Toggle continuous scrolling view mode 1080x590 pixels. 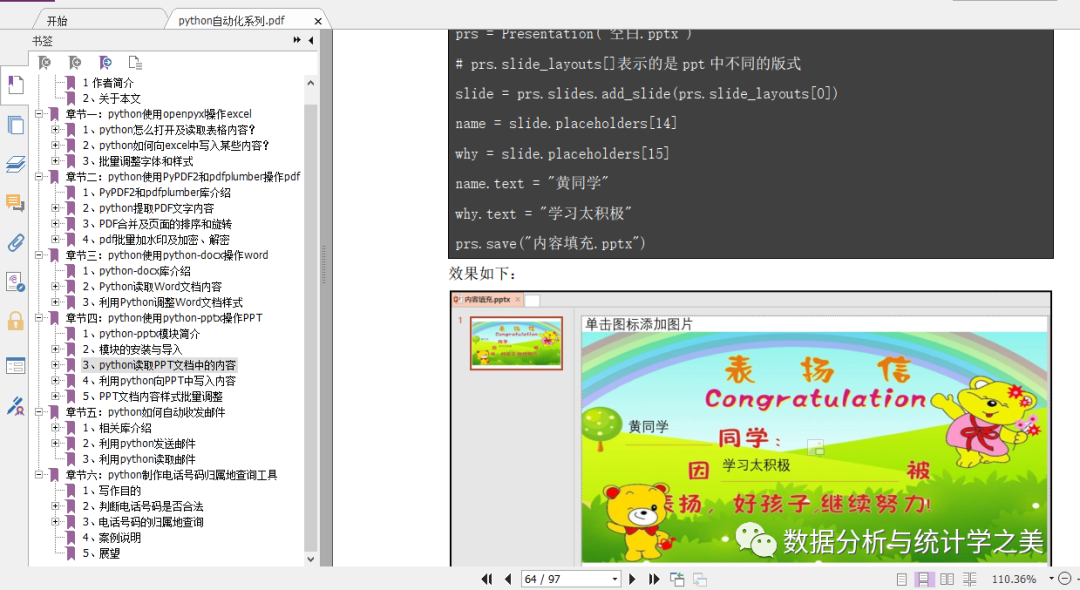click(x=923, y=578)
